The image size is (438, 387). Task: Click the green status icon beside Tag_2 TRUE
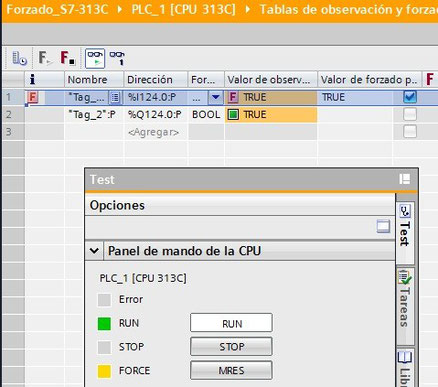[233, 115]
